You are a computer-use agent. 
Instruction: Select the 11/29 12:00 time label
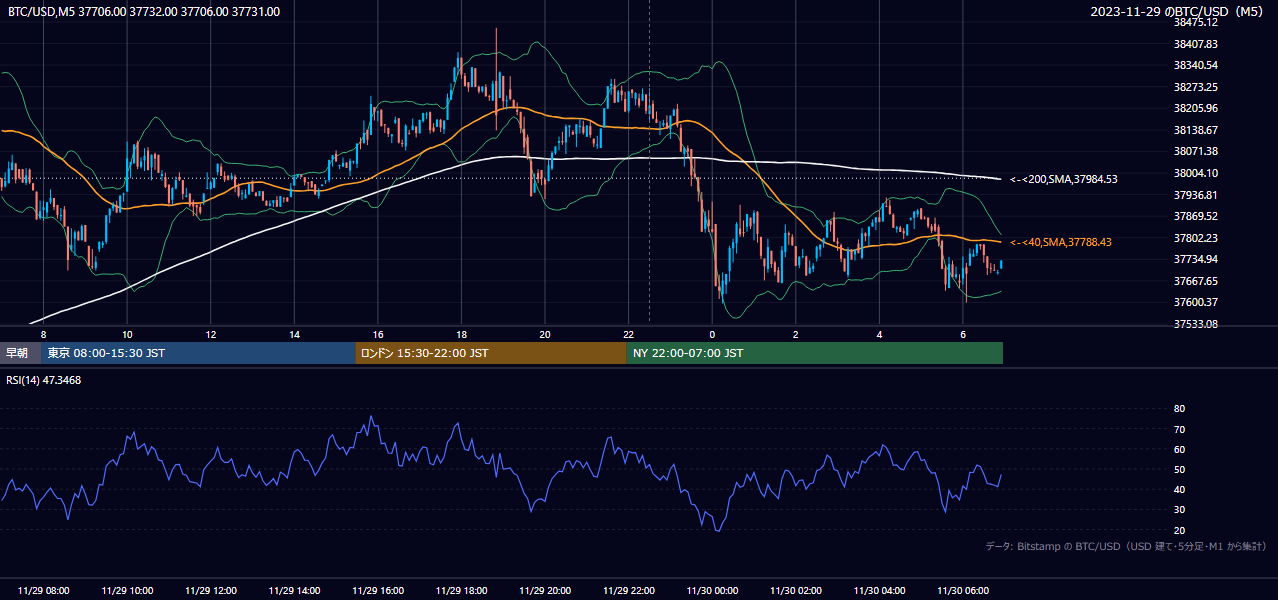click(210, 591)
